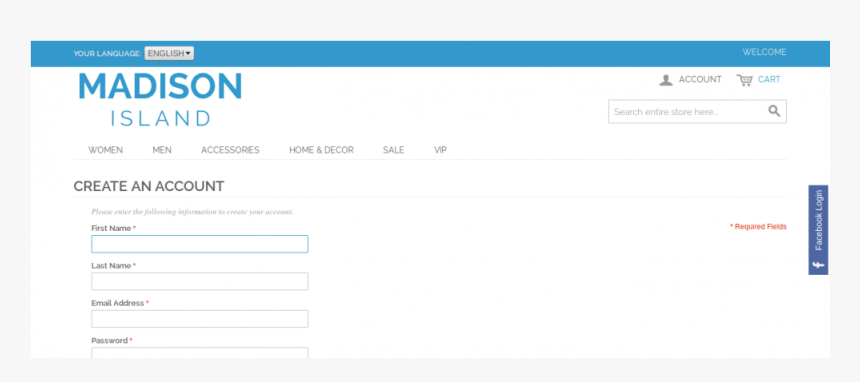Click the Last Name label
This screenshot has height=382, width=860.
coord(111,266)
